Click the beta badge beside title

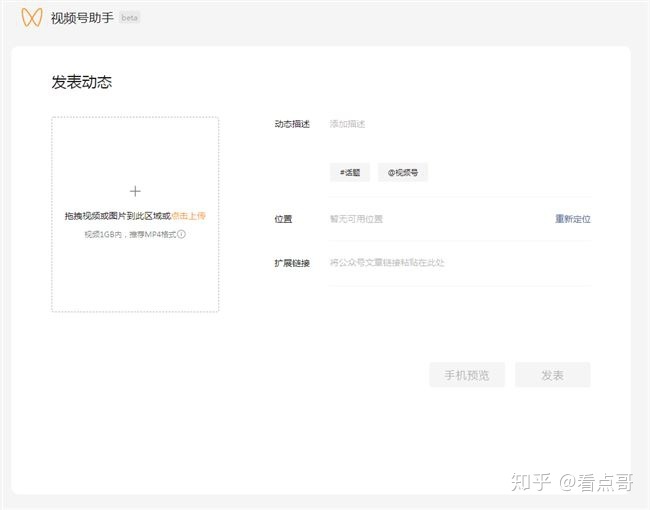click(x=129, y=18)
